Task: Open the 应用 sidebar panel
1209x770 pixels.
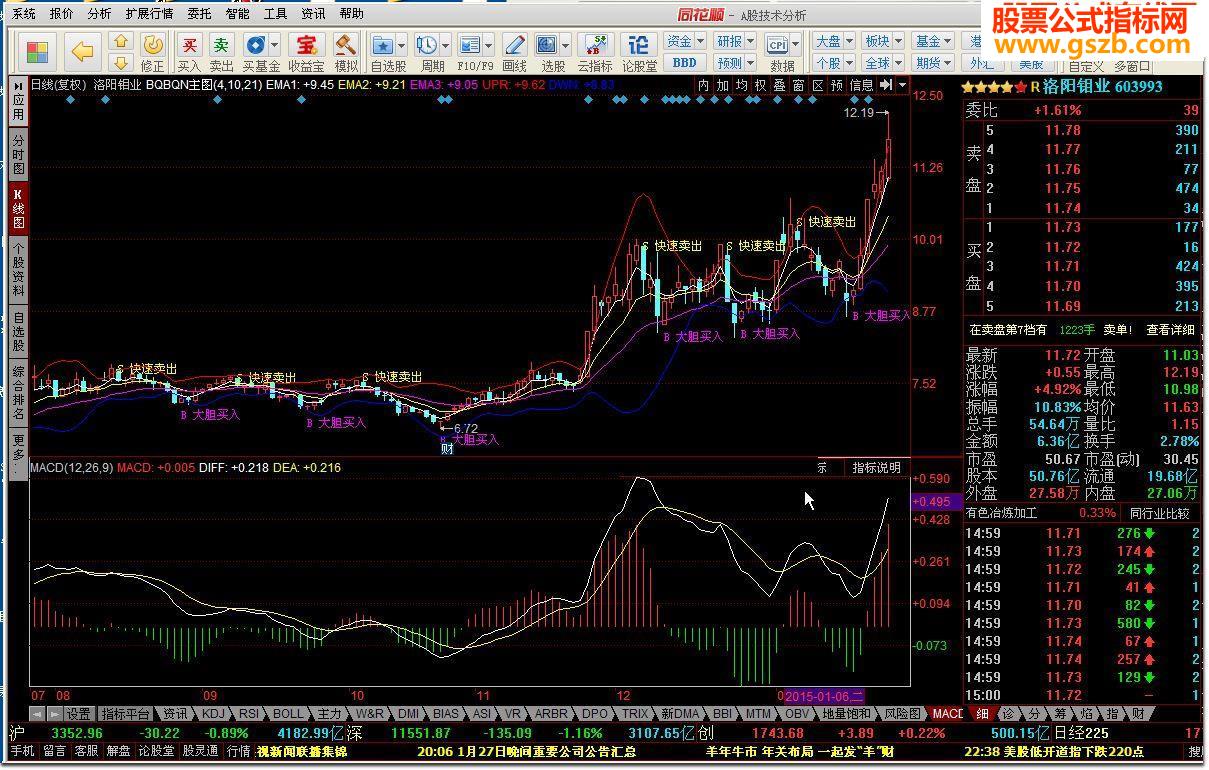Action: (x=19, y=102)
